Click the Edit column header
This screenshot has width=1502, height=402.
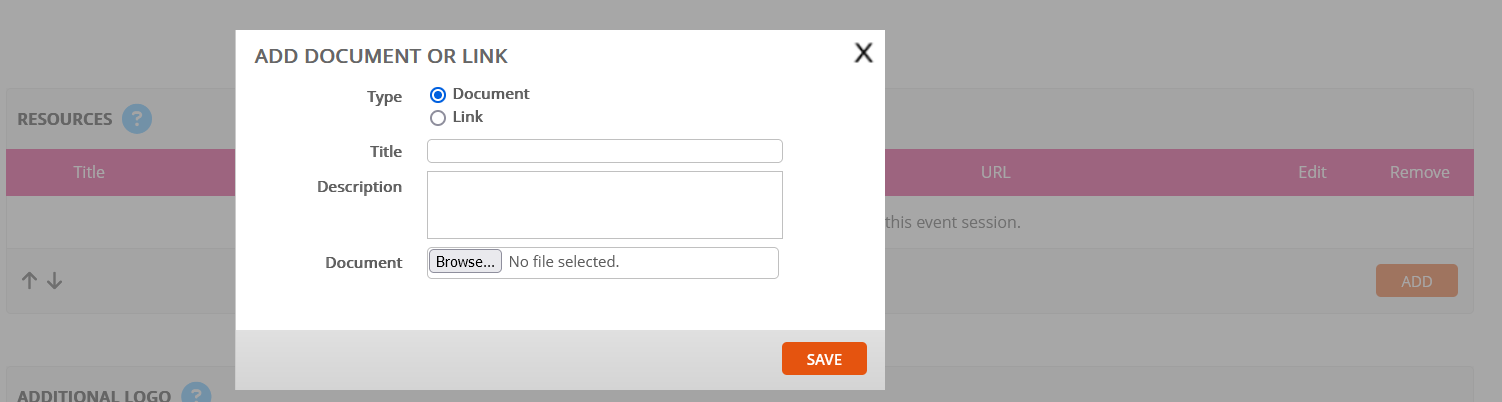tap(1312, 172)
